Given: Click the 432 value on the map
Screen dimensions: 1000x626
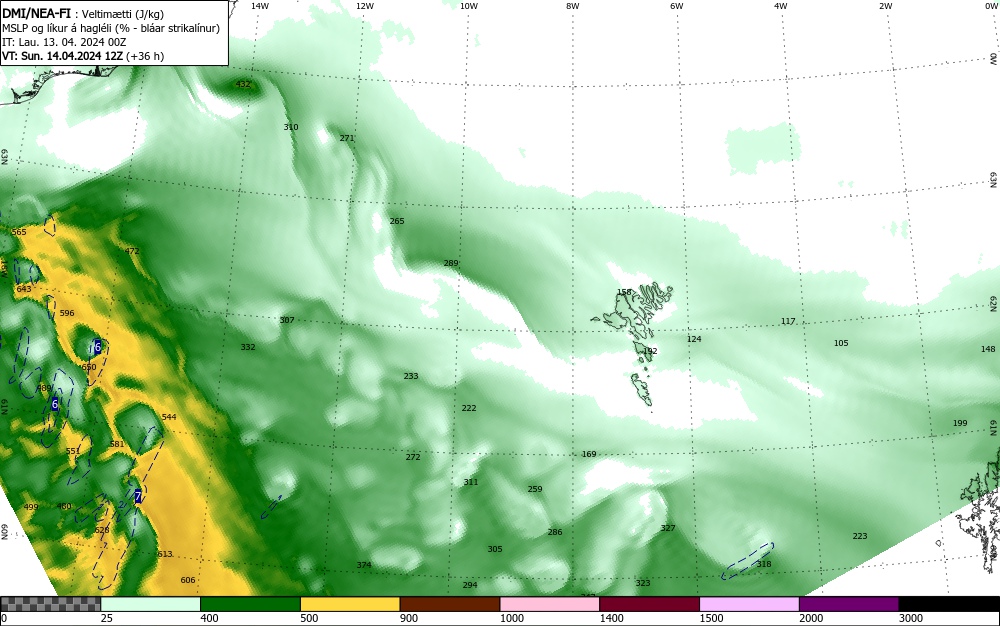Looking at the screenshot, I should (x=243, y=84).
